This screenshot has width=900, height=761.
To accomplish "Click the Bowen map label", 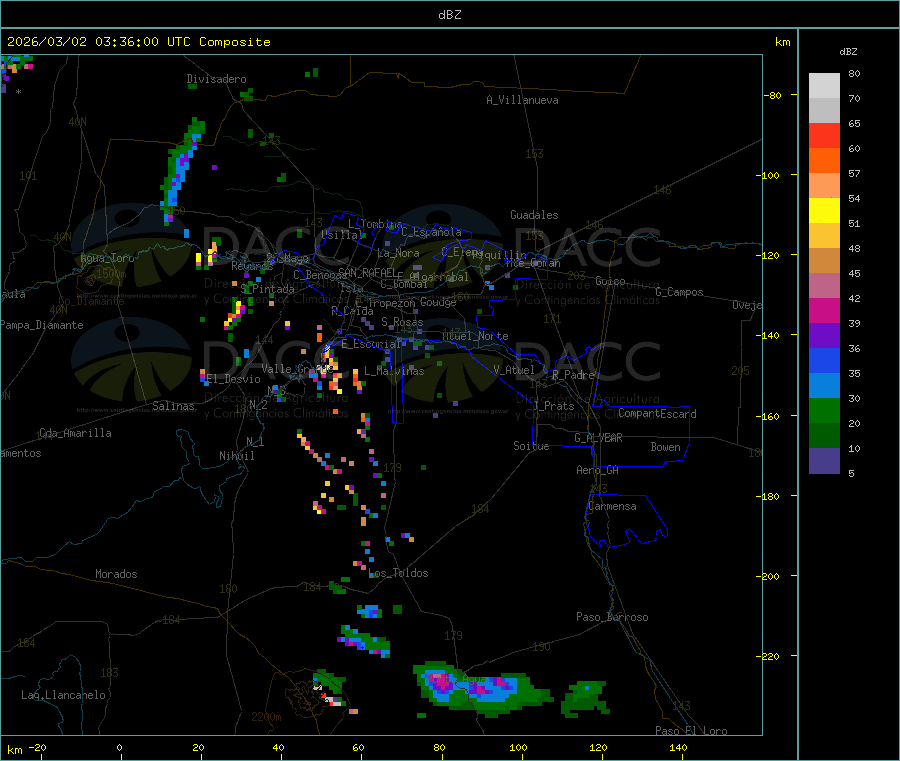I will pyautogui.click(x=665, y=447).
